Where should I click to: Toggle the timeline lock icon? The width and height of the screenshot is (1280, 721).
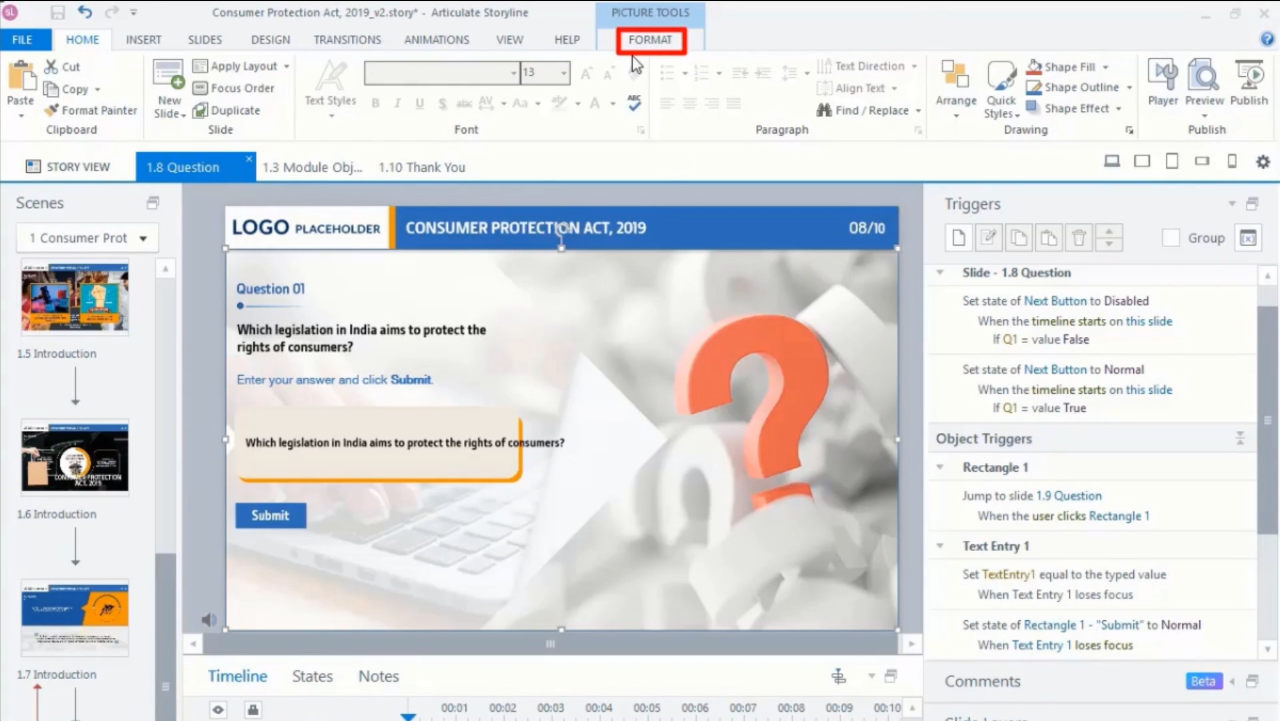click(x=253, y=709)
